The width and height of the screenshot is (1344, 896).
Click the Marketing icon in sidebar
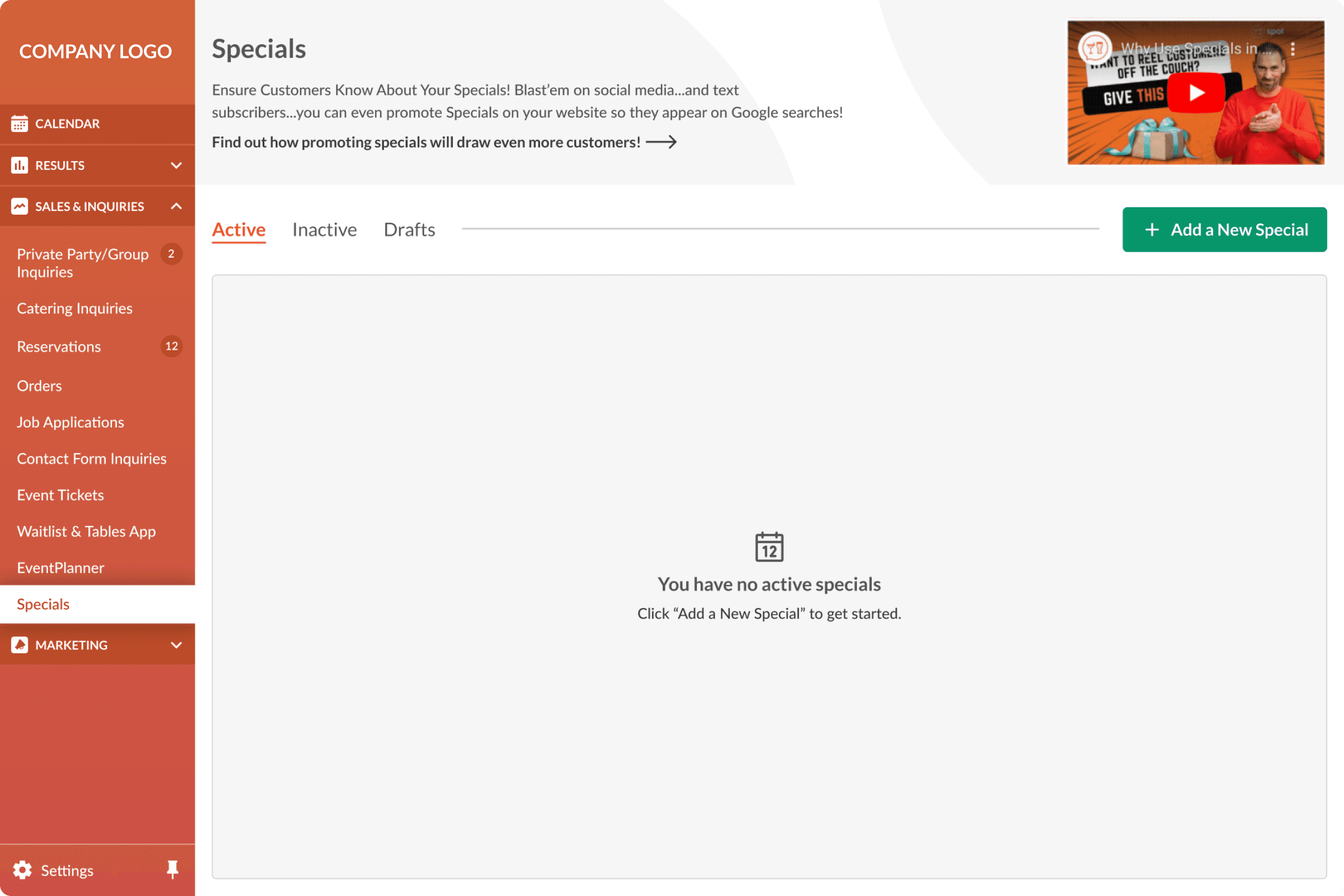click(x=19, y=644)
